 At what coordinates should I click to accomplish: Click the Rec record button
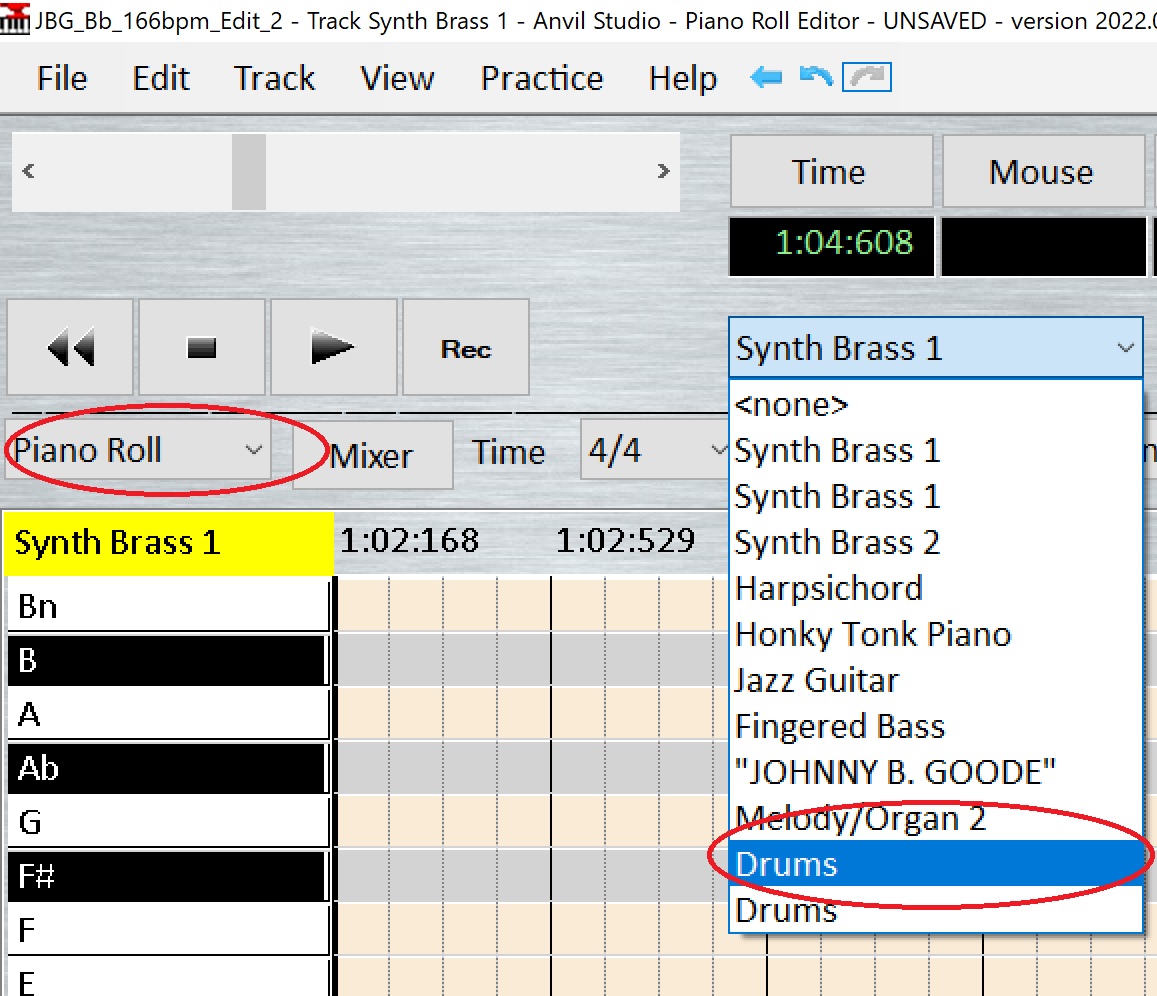(x=464, y=347)
